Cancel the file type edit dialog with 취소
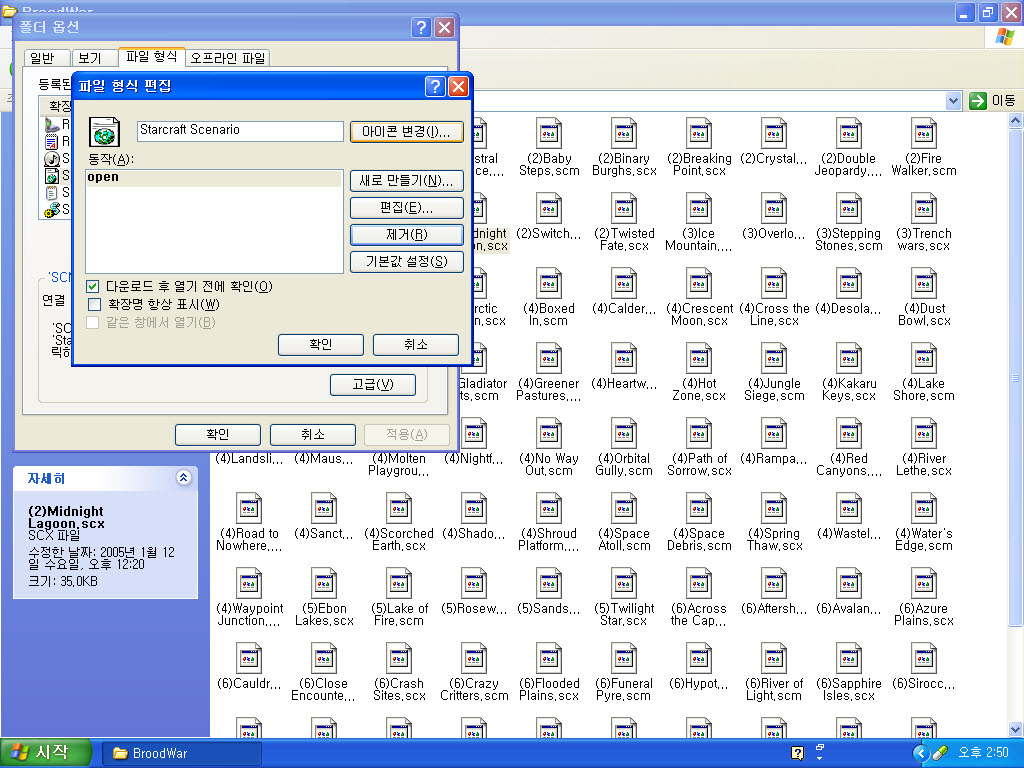 pos(415,345)
